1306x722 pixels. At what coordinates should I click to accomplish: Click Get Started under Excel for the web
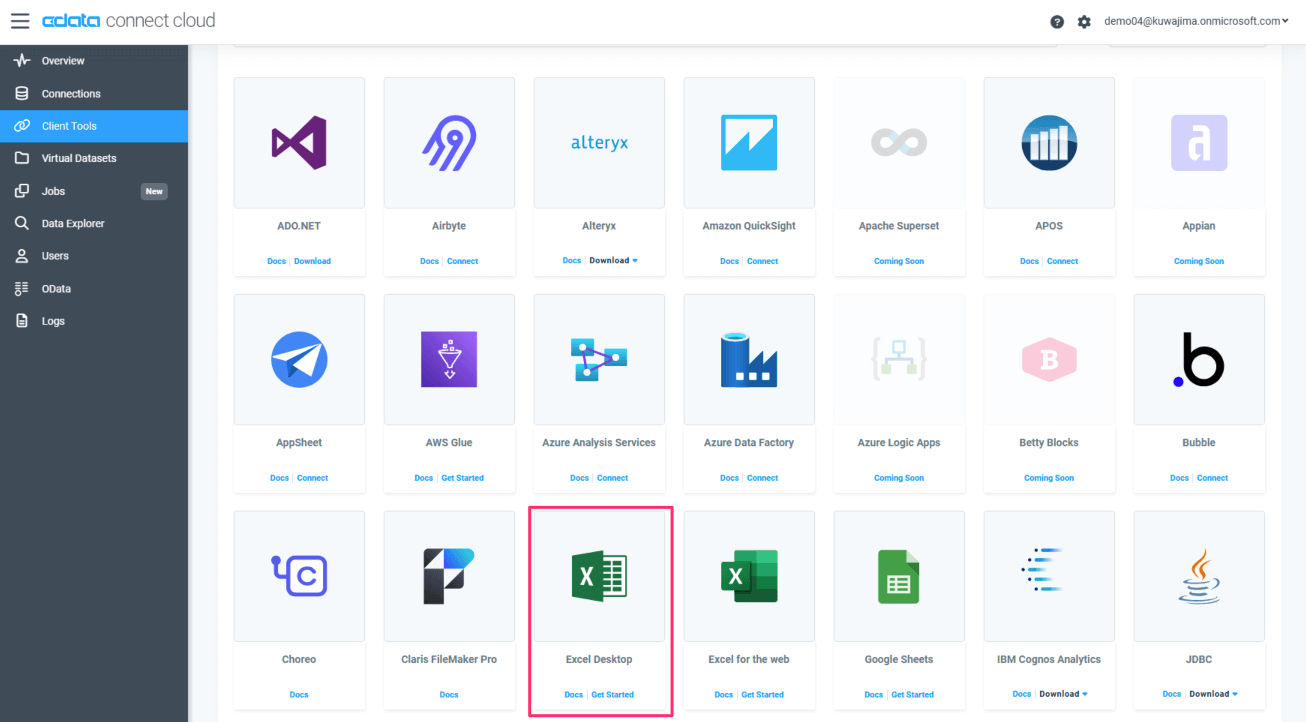tap(762, 695)
